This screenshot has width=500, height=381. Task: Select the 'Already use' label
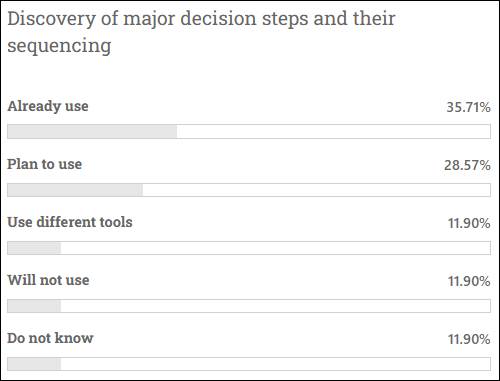[48, 107]
